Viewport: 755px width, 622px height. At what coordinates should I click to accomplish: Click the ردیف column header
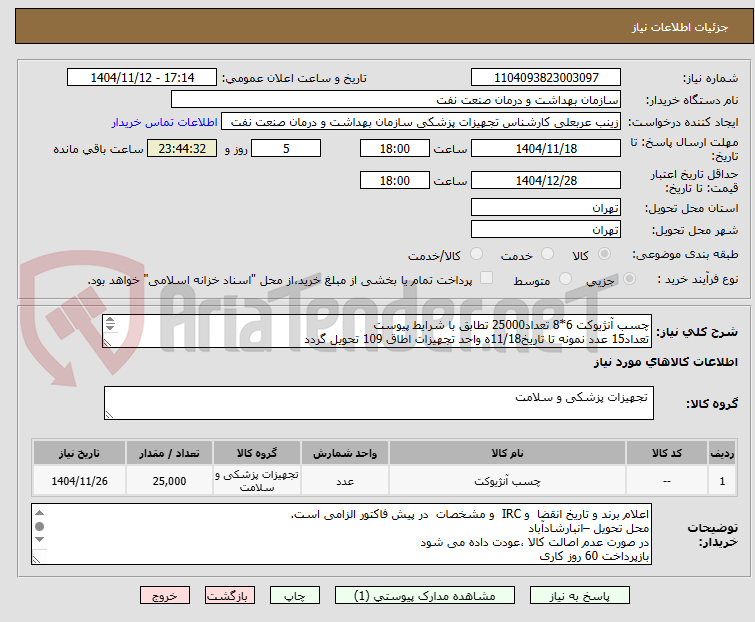[722, 453]
